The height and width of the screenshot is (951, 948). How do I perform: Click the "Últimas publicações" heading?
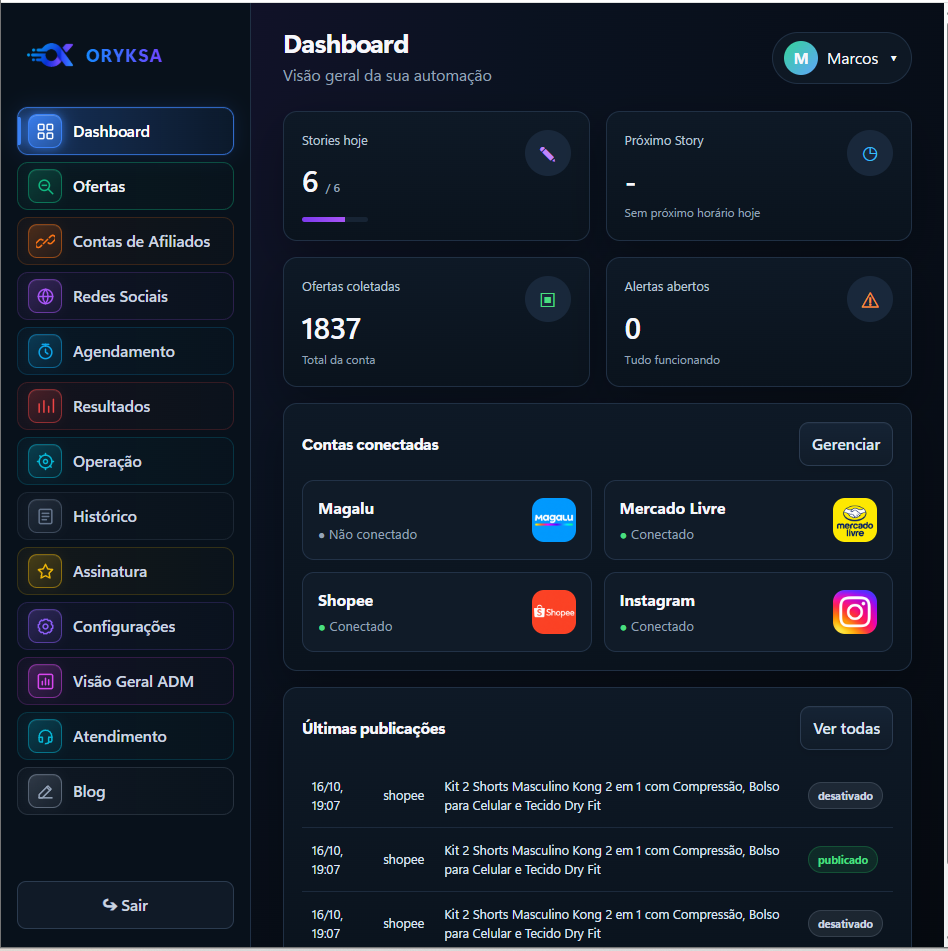click(374, 728)
